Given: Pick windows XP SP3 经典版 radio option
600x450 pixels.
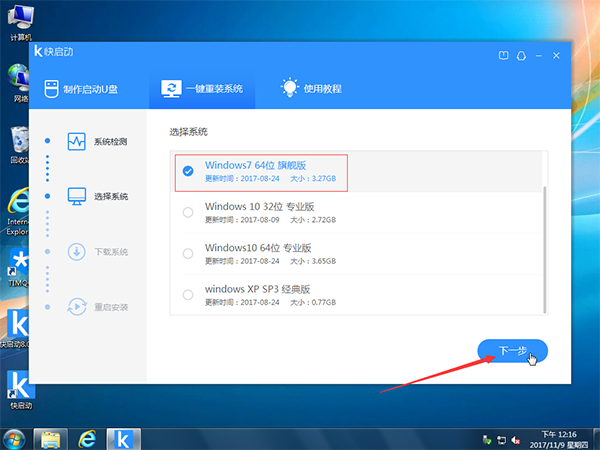Looking at the screenshot, I should [188, 294].
